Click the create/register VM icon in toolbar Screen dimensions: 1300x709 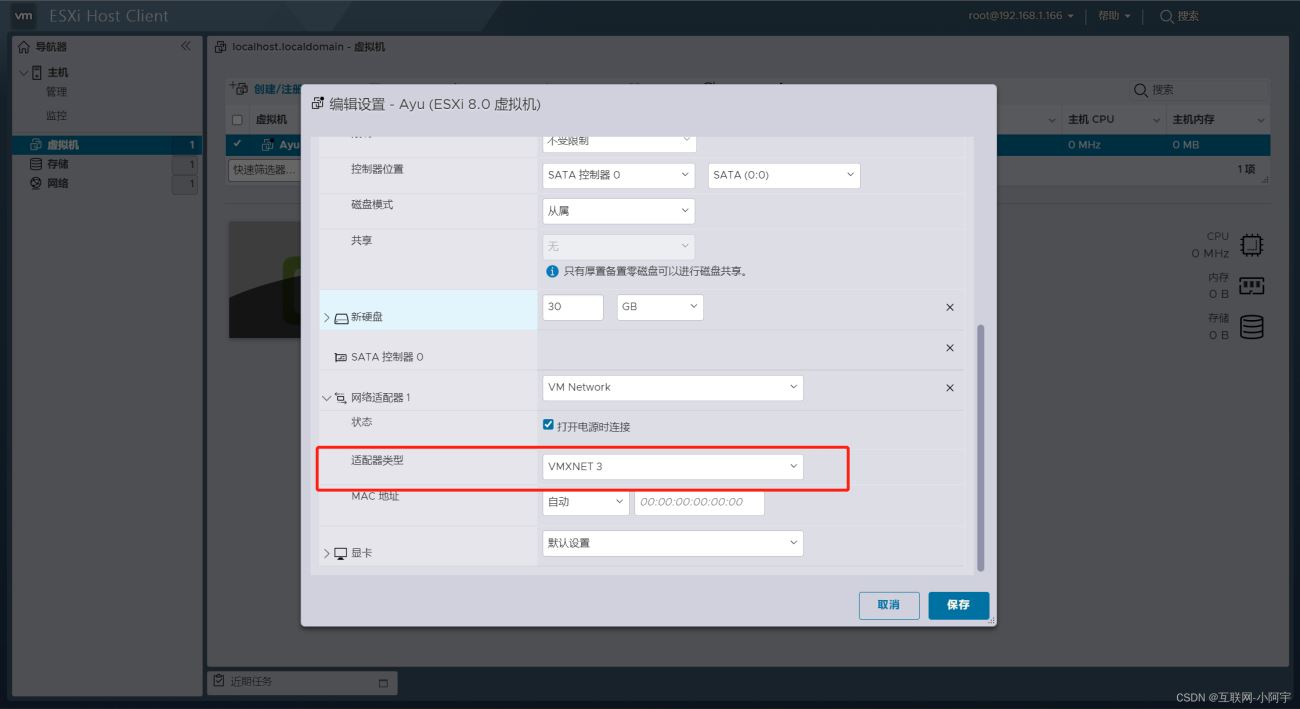239,88
